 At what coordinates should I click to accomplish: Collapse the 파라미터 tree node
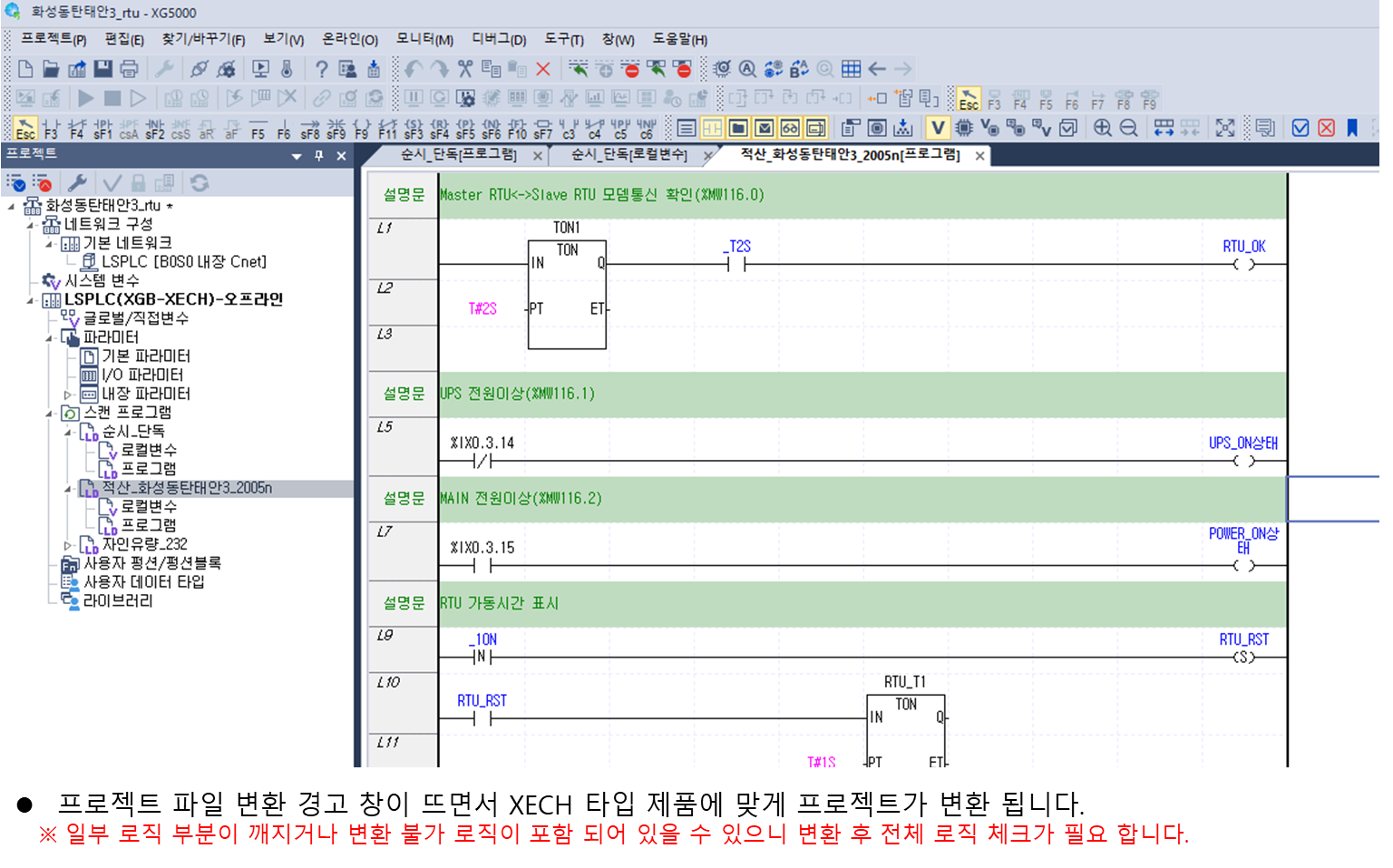tap(49, 338)
